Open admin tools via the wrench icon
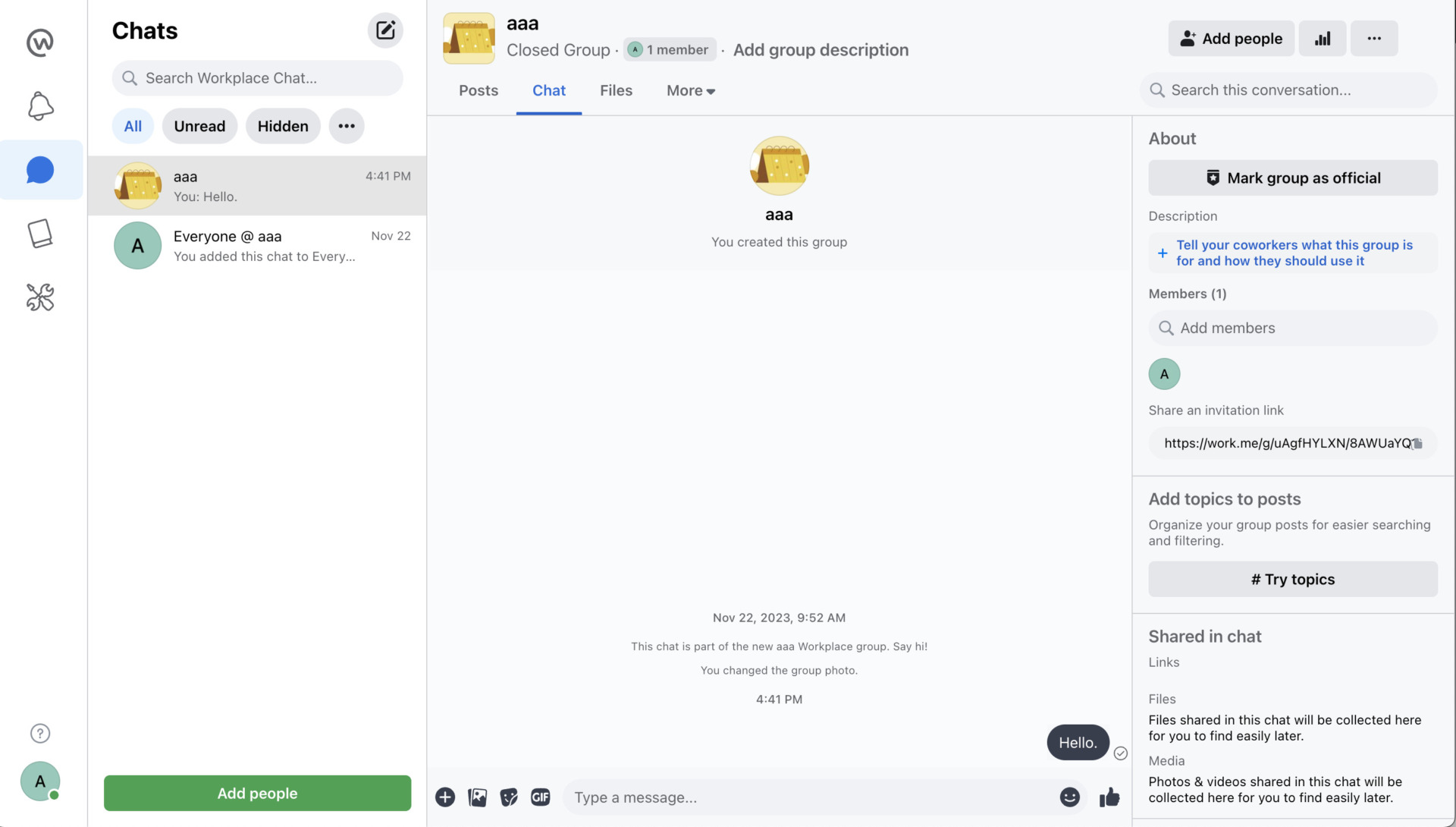The image size is (1456, 827). point(39,297)
